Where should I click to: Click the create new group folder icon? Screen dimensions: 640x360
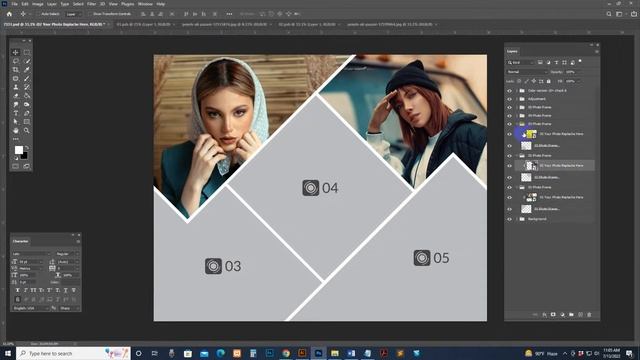tap(571, 315)
